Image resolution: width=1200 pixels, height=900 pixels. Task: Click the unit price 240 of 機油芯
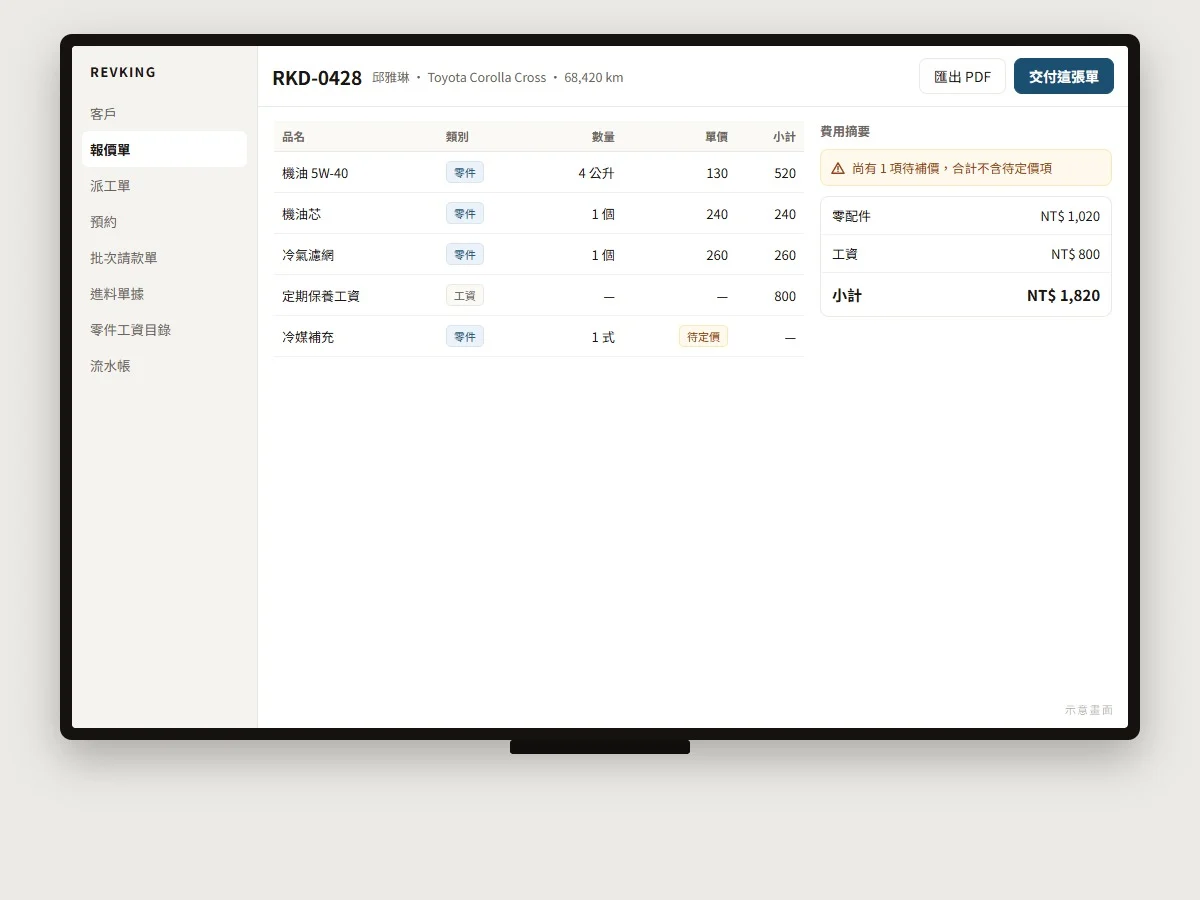click(717, 214)
